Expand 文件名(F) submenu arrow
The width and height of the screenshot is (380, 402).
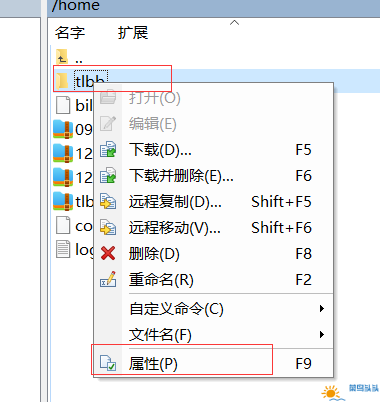point(322,334)
